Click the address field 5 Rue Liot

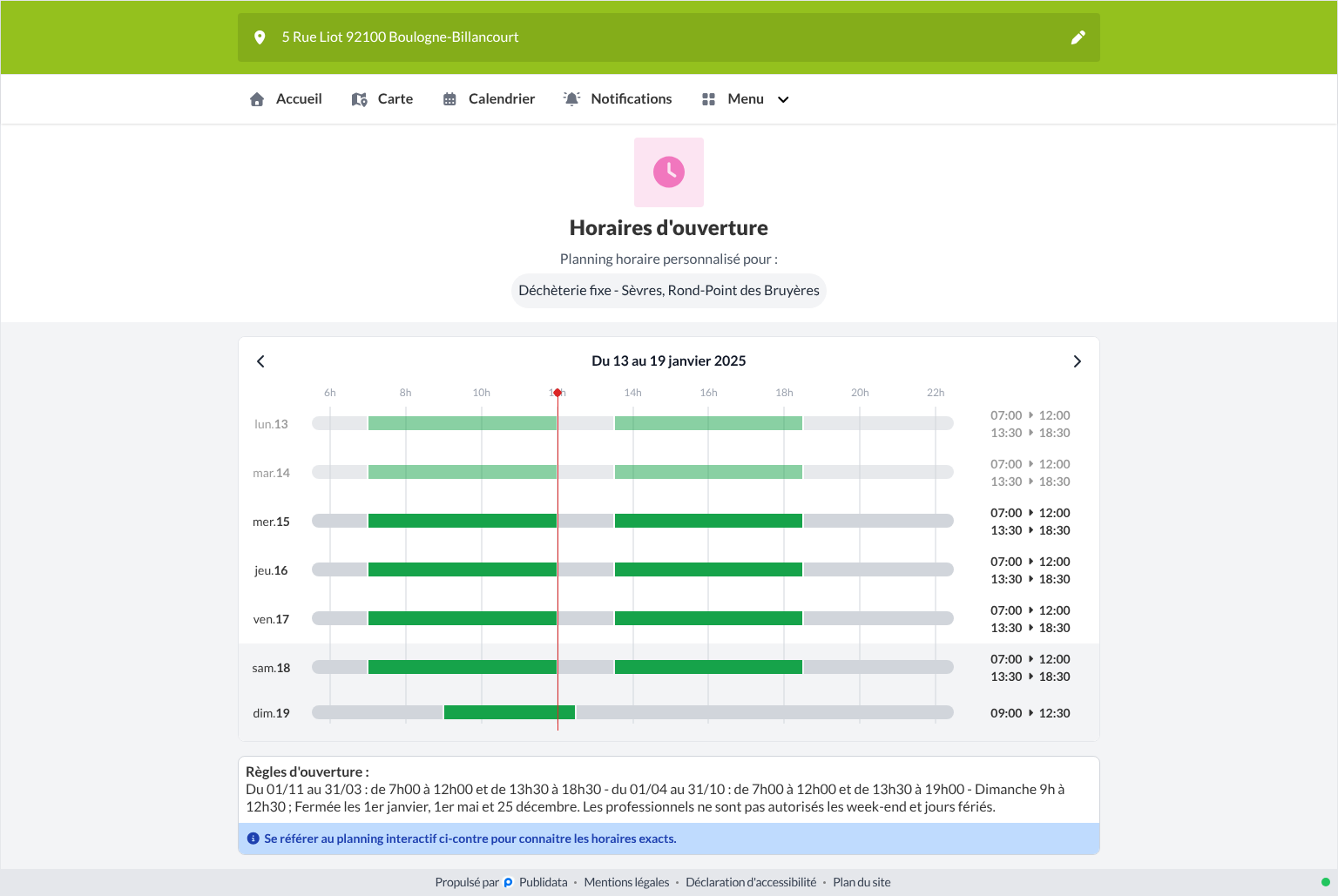669,37
